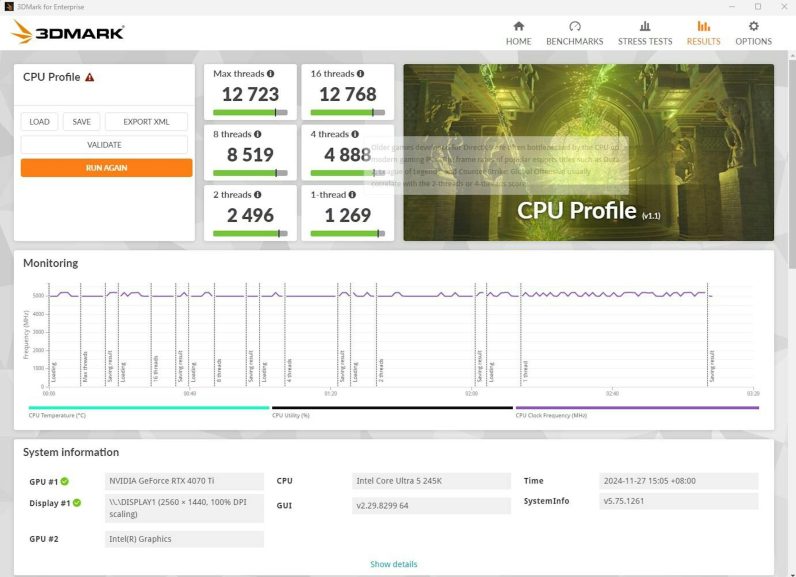Click the LOAD button

39,122
